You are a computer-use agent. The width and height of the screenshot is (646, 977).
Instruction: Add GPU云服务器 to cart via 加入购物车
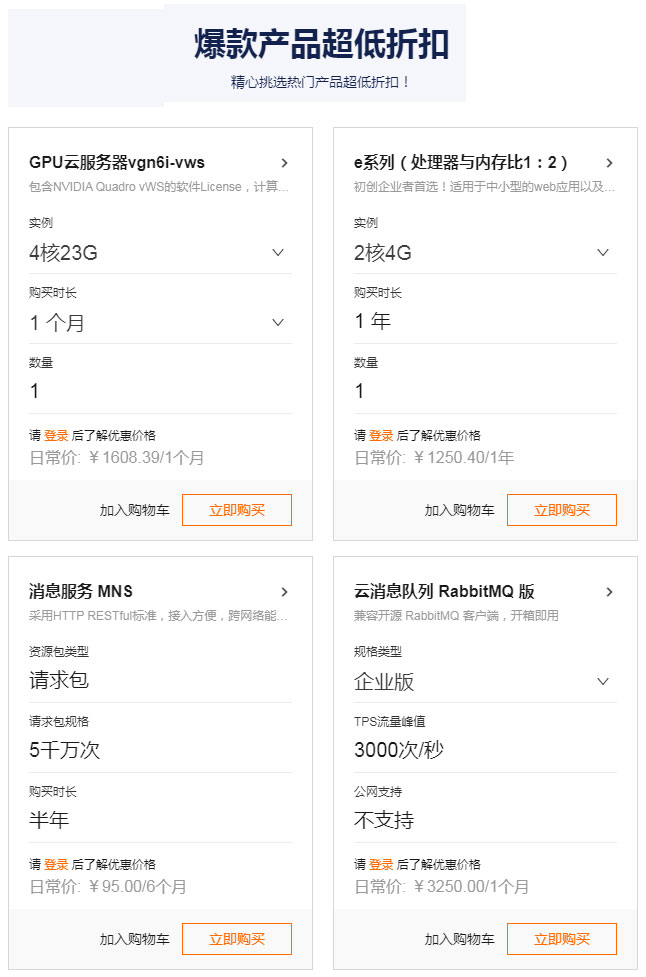click(x=135, y=510)
